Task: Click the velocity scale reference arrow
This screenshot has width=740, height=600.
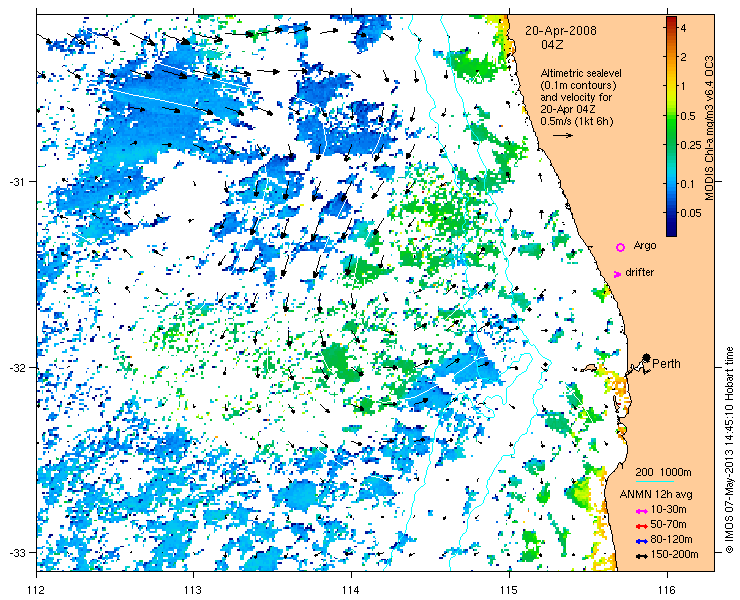Action: 563,135
